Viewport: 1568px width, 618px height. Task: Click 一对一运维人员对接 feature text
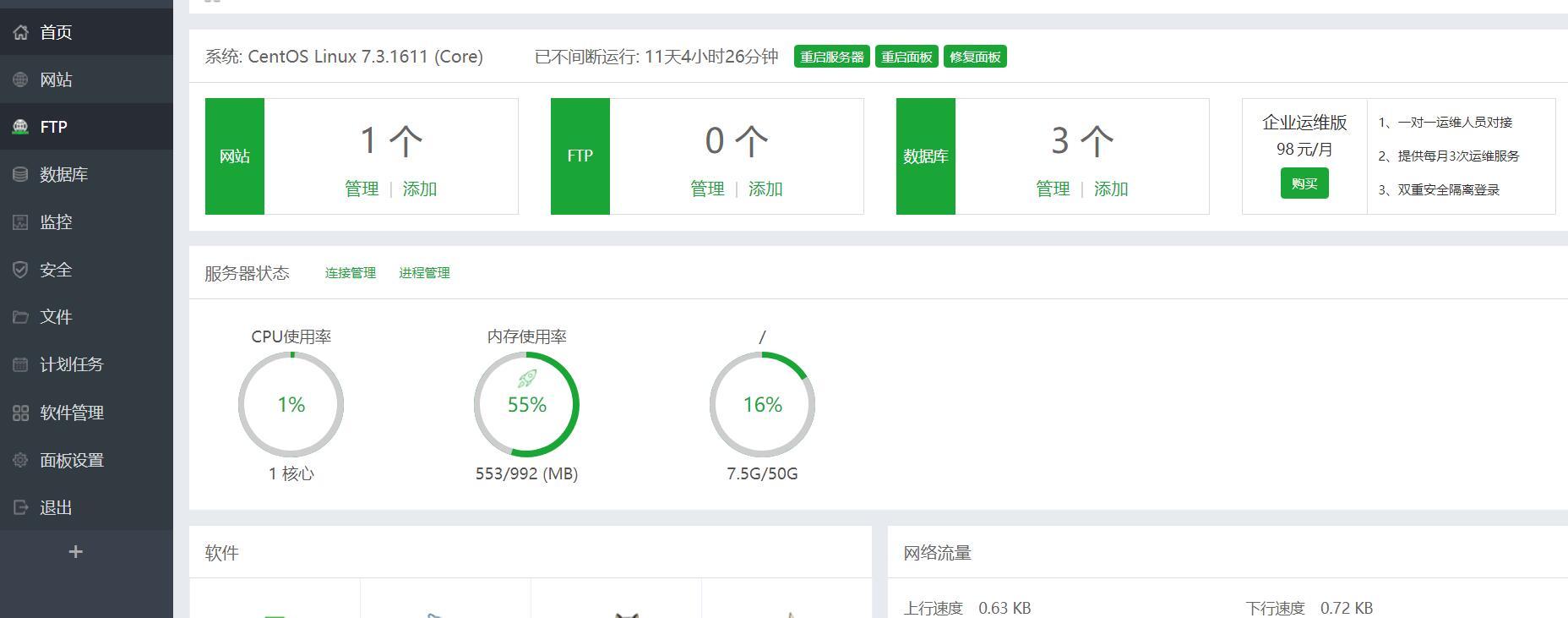tap(1455, 123)
